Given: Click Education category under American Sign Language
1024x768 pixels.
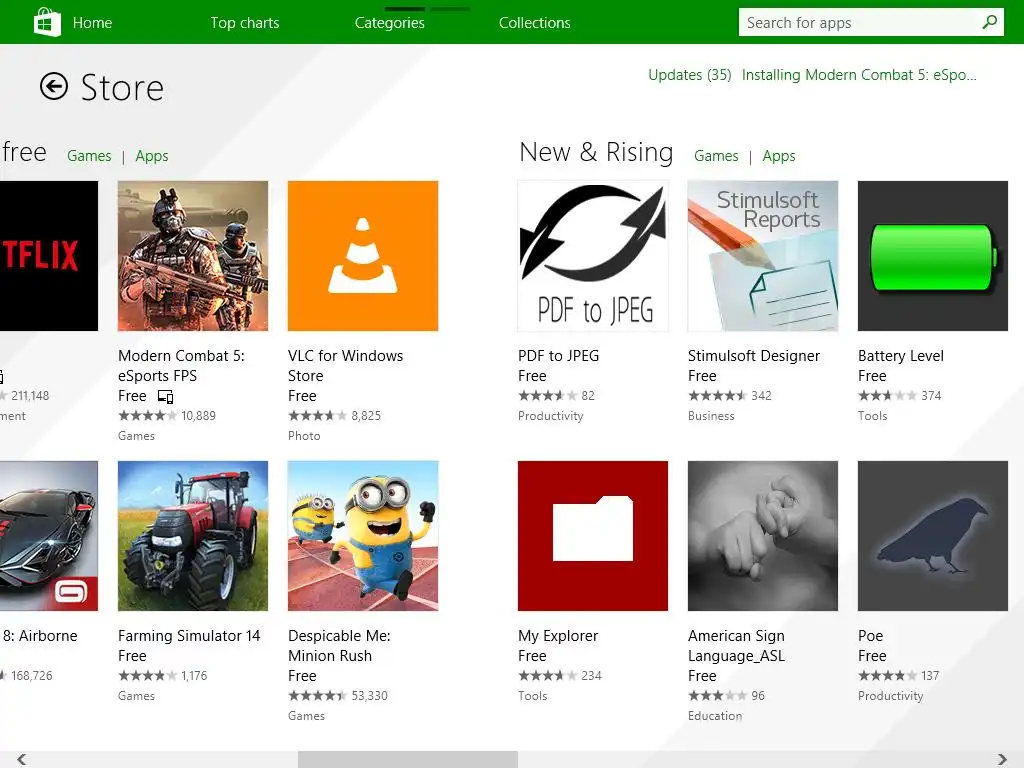Looking at the screenshot, I should tap(715, 716).
